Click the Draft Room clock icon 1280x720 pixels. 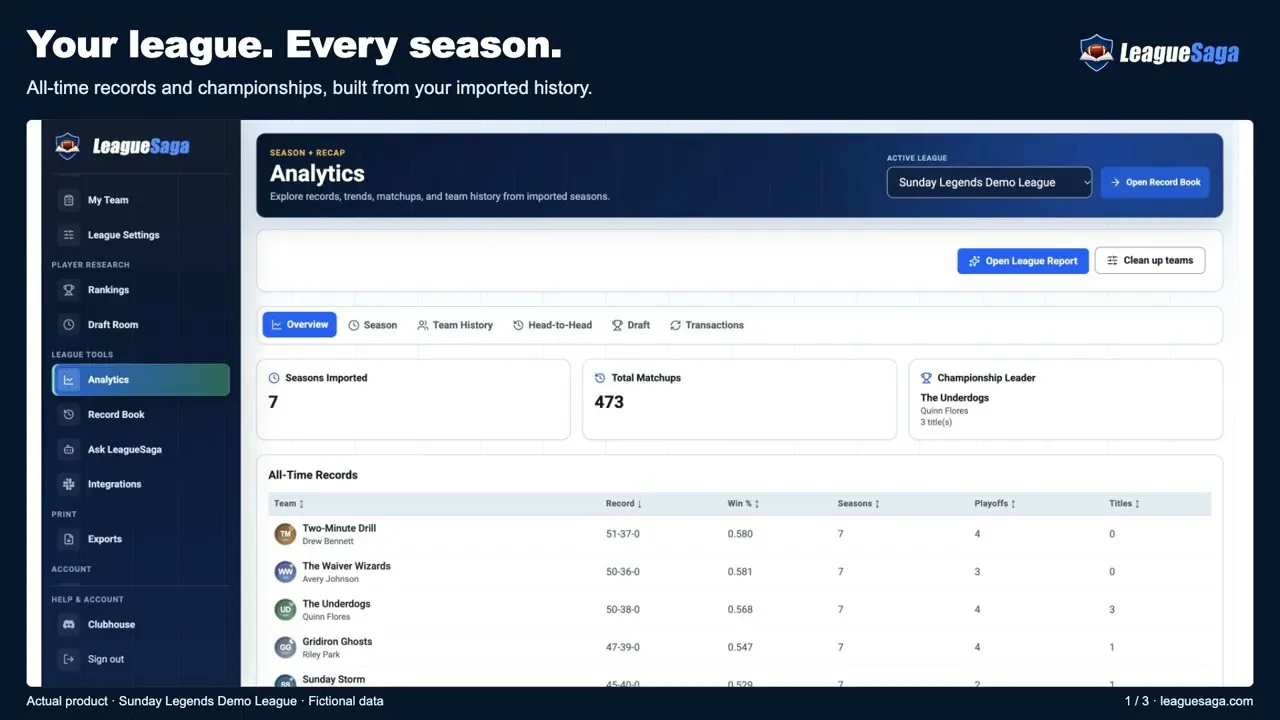point(69,325)
